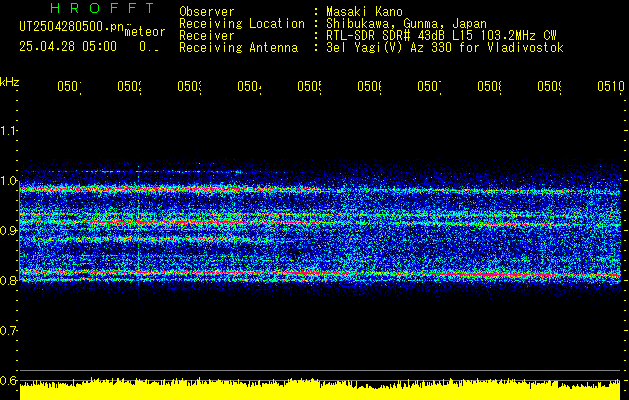Click the 0.9 kHz axis value
Screen dimensions: 629x400
[x=8, y=231]
